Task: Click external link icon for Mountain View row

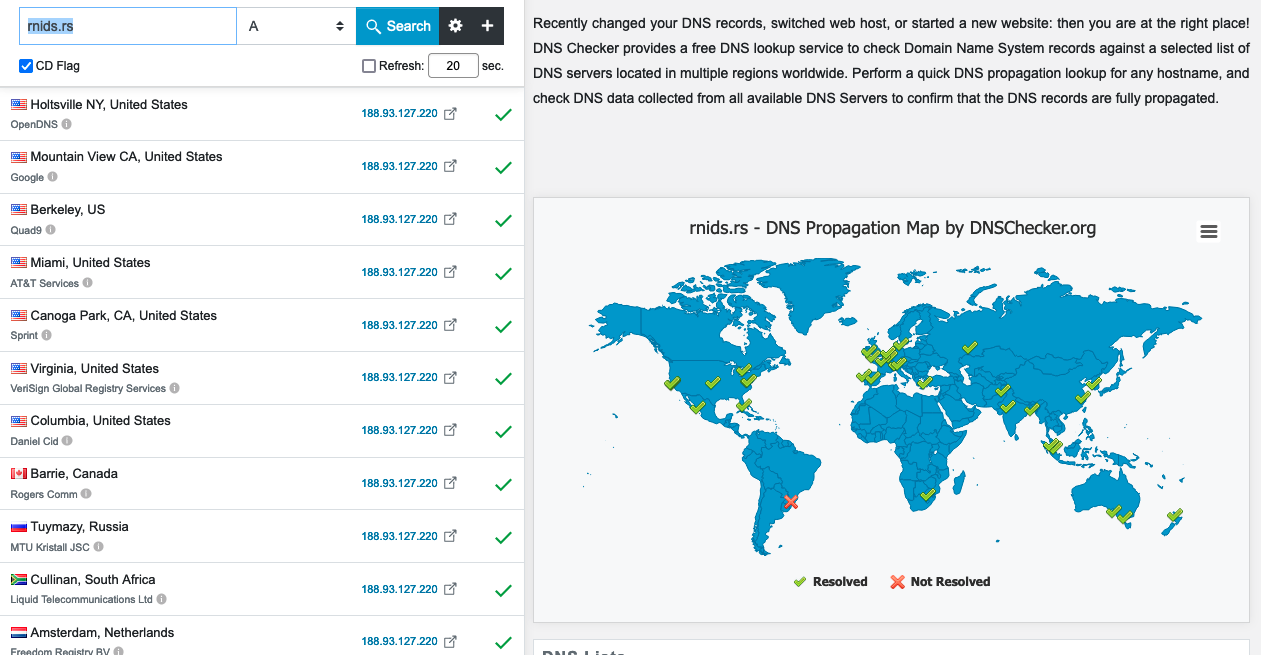Action: pos(450,166)
